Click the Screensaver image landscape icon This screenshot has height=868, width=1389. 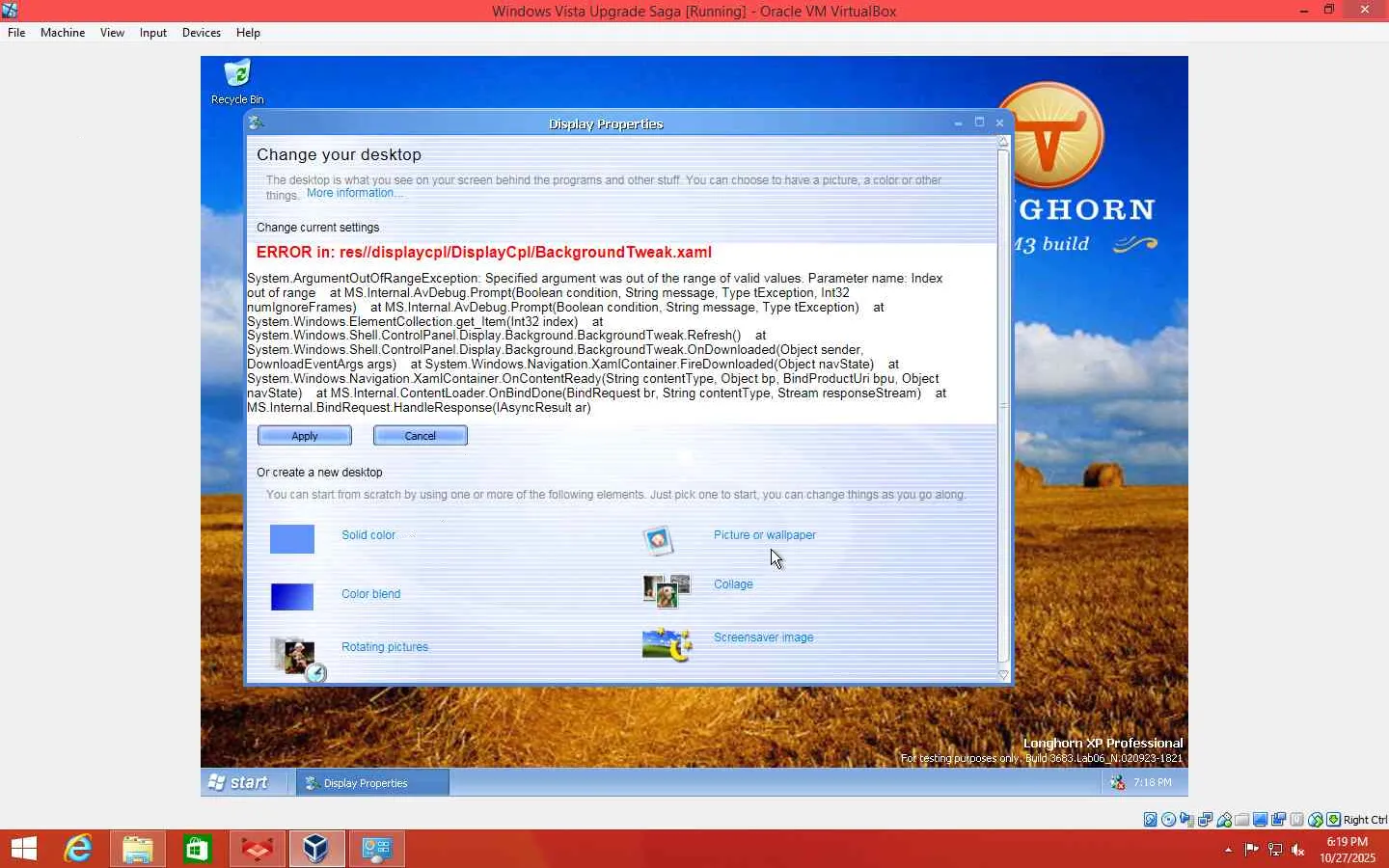667,644
